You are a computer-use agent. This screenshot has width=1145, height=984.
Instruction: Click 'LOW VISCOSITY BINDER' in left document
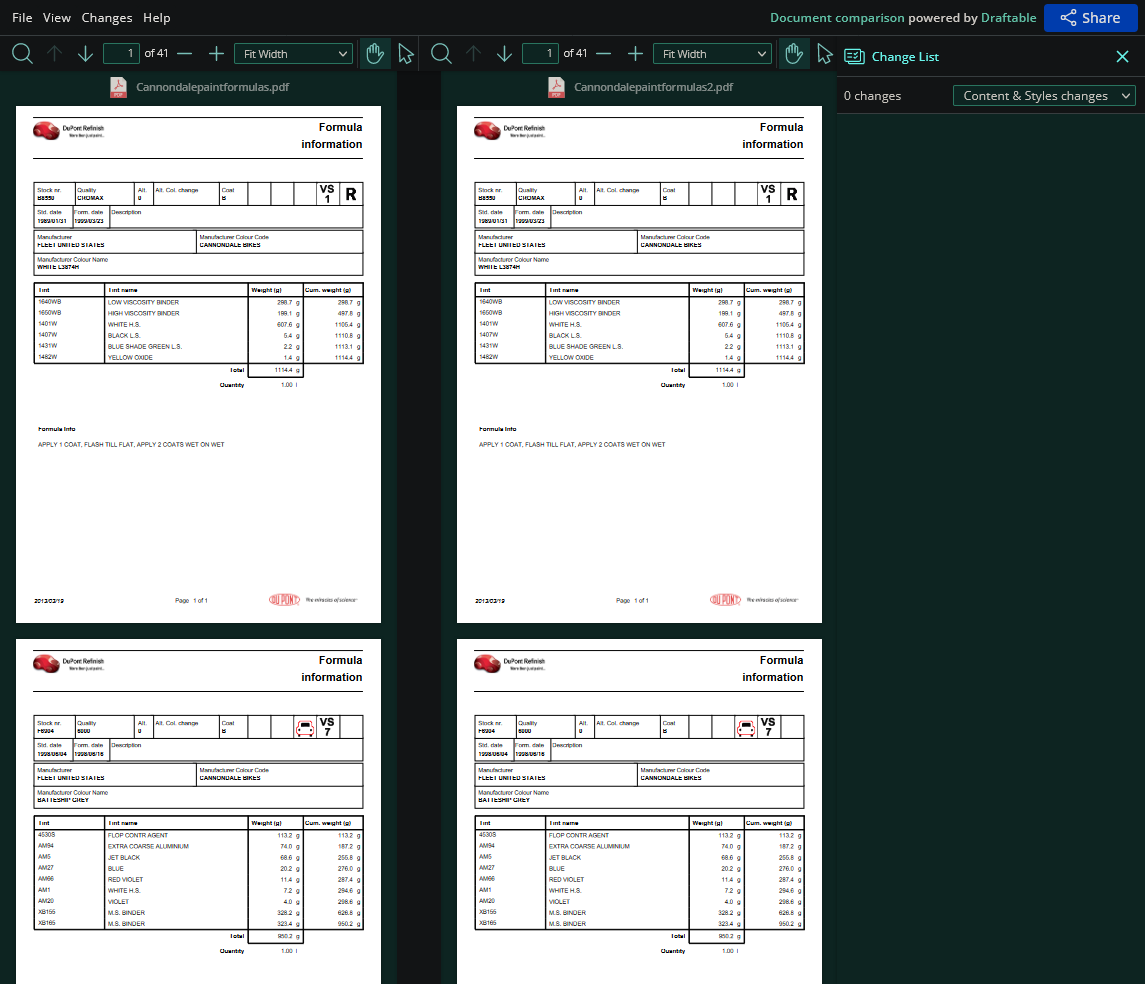pyautogui.click(x=143, y=302)
